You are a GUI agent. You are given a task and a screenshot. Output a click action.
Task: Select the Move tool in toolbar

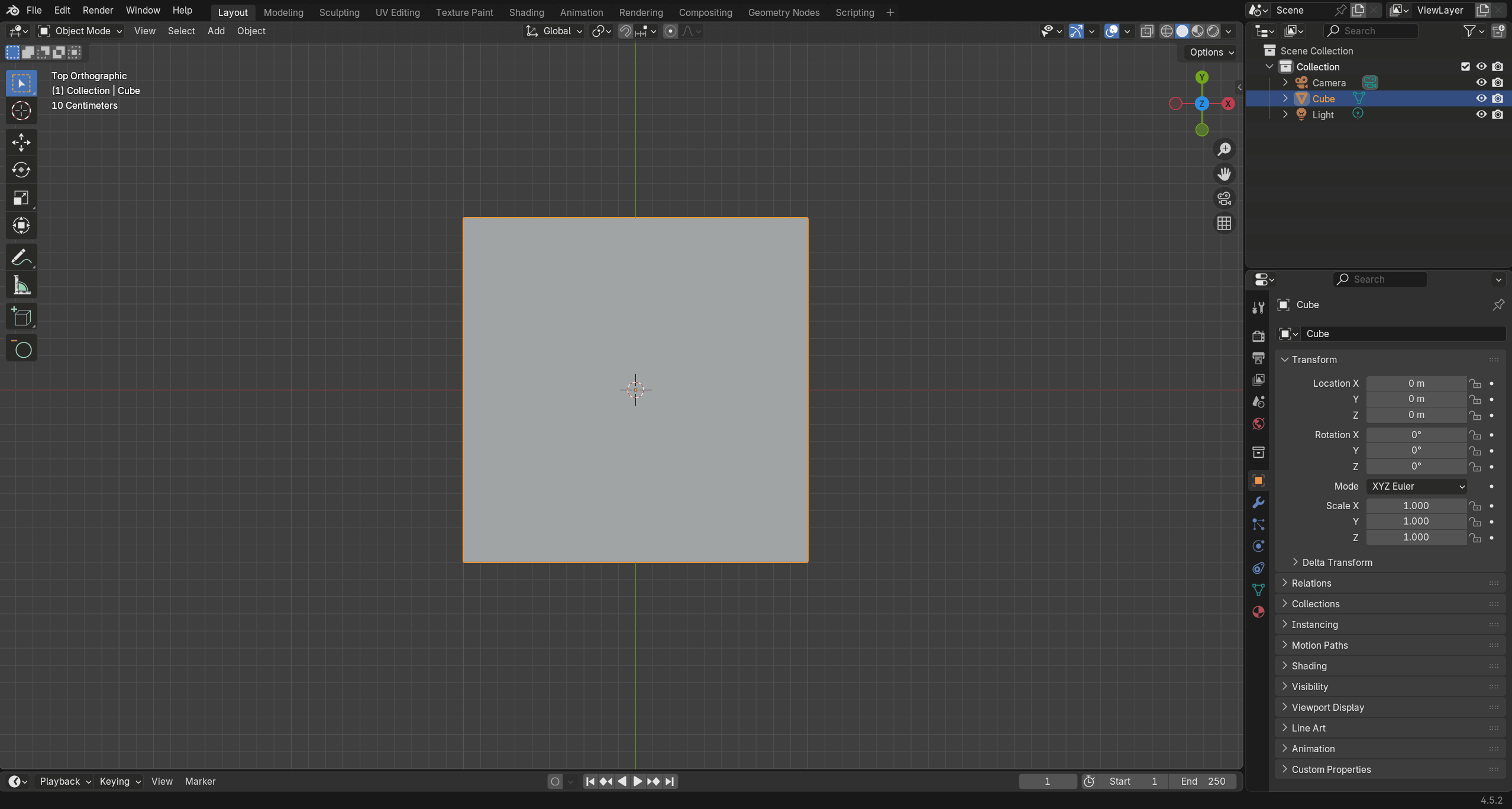[21, 142]
